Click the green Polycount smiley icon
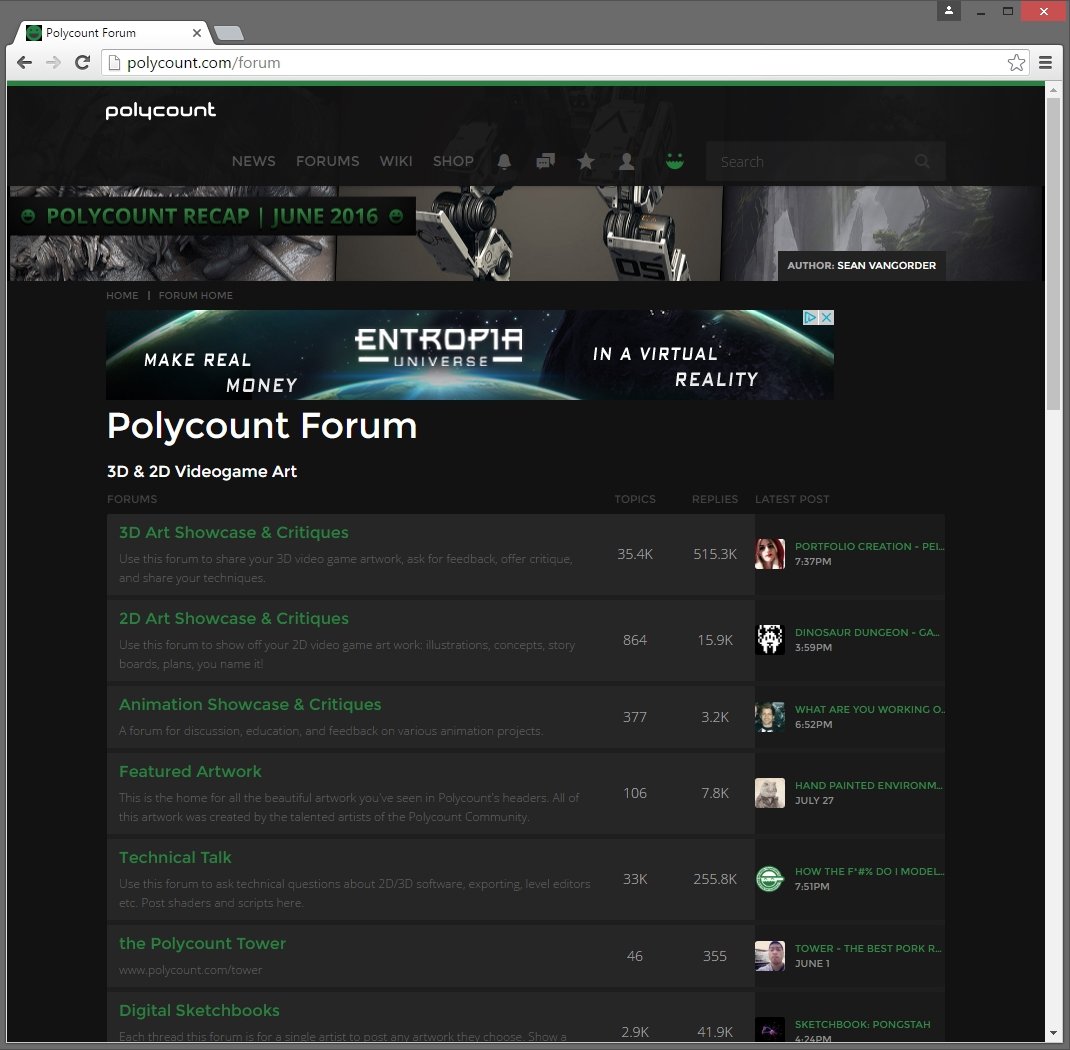The height and width of the screenshot is (1050, 1070). [675, 161]
